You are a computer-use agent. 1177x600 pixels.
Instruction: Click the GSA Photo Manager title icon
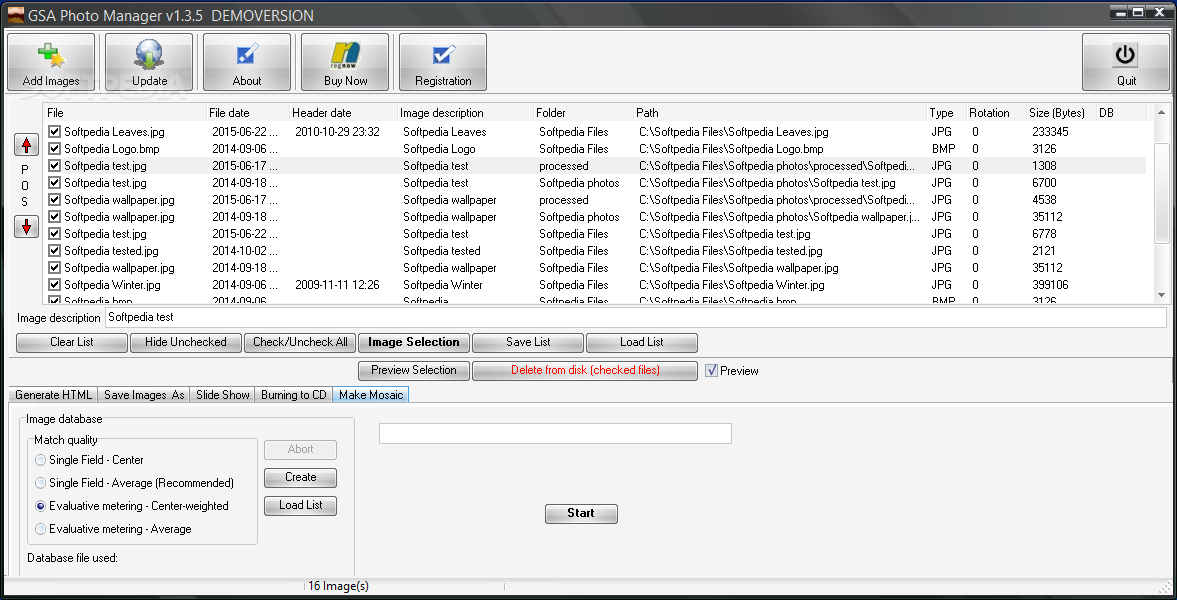click(16, 14)
